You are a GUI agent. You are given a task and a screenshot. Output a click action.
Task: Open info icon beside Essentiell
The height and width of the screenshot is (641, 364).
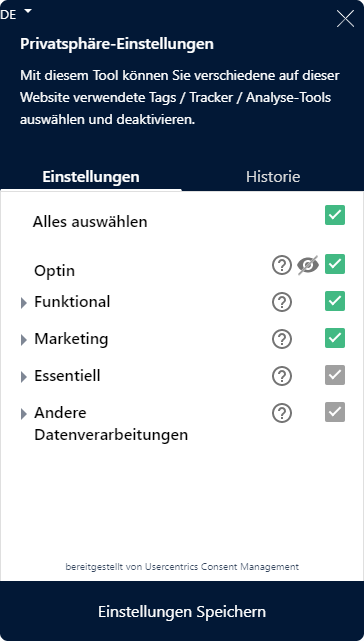[x=282, y=376]
